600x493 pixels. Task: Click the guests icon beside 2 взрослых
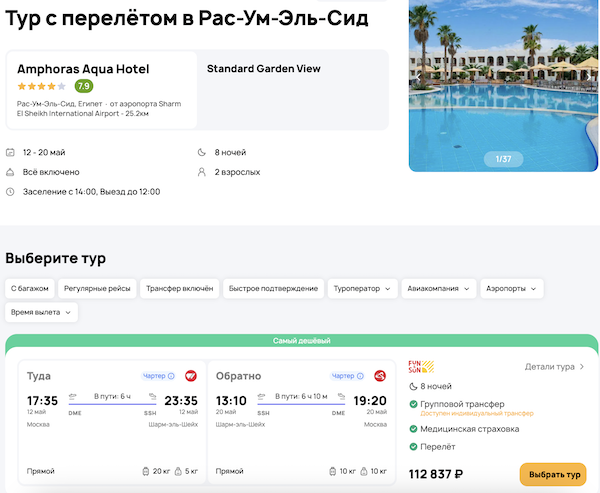(201, 172)
